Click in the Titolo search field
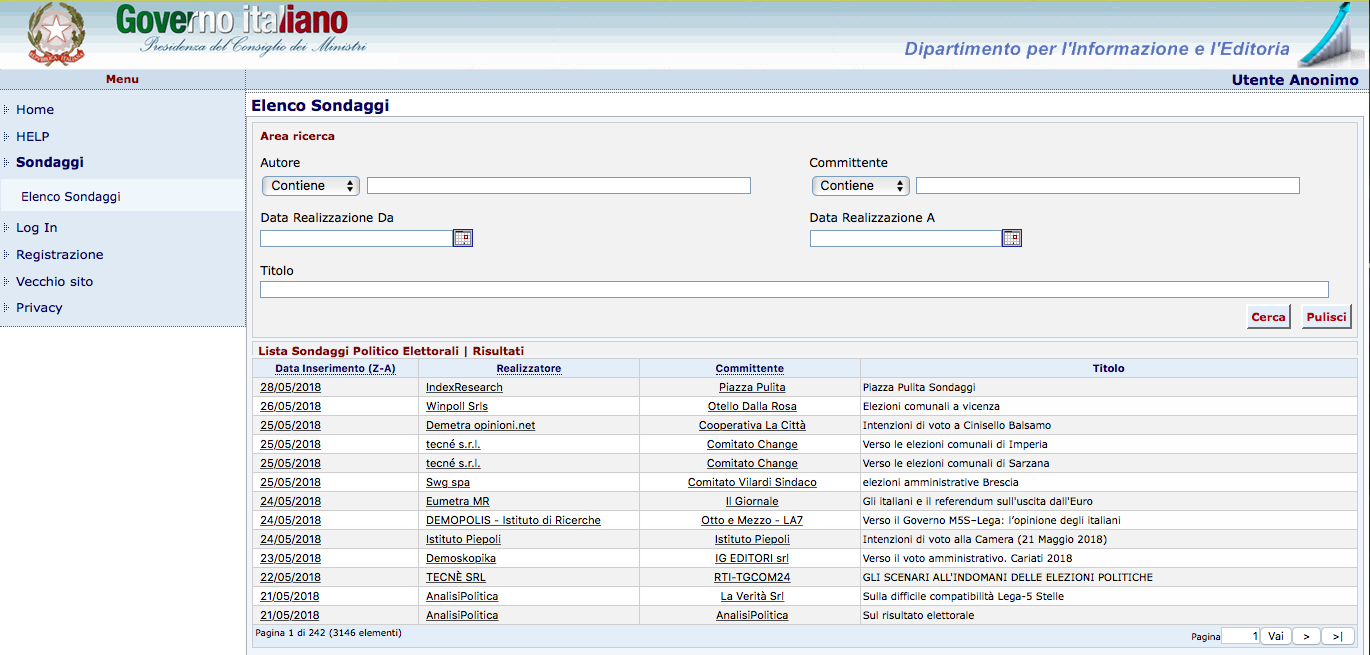The image size is (1370, 655). 794,290
